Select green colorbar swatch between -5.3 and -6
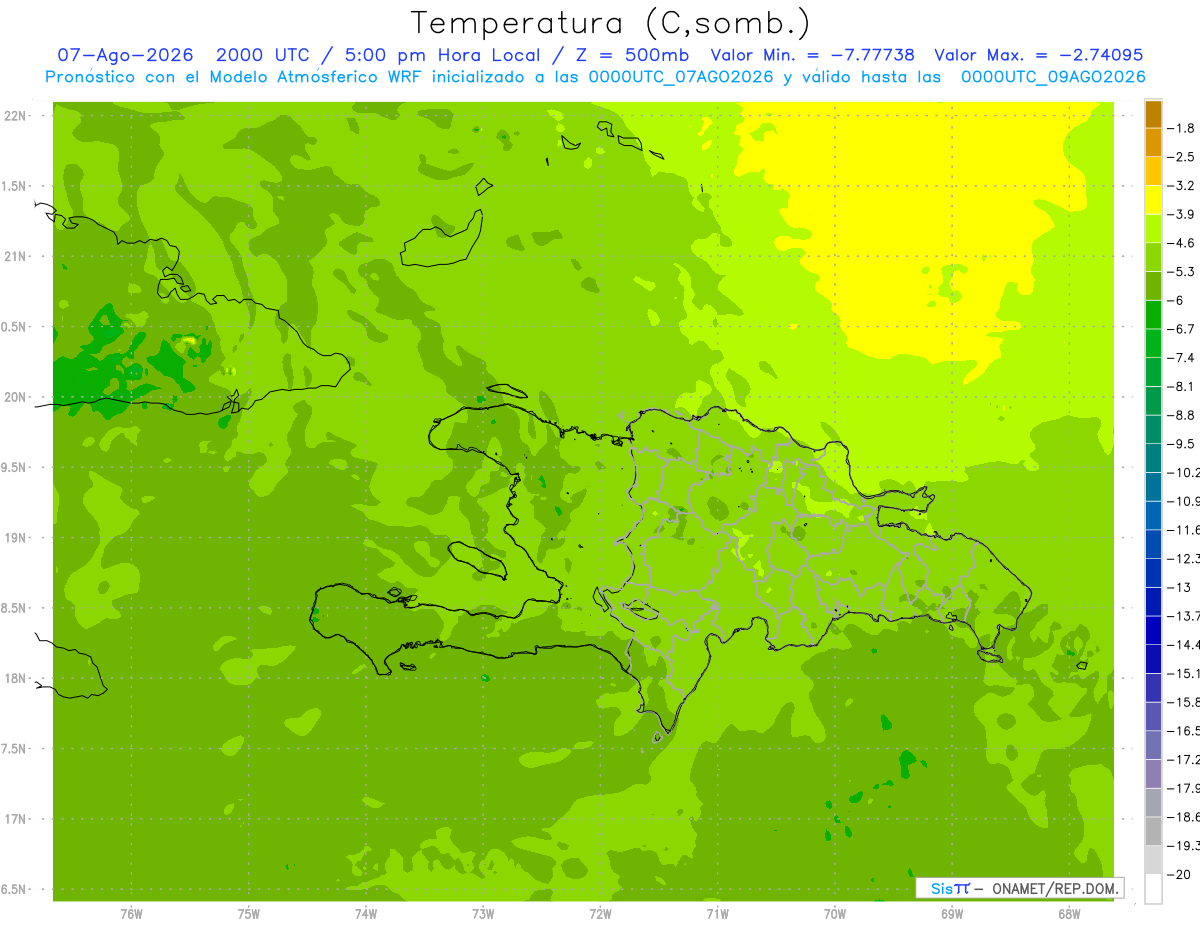This screenshot has height=927, width=1200. (x=1153, y=286)
